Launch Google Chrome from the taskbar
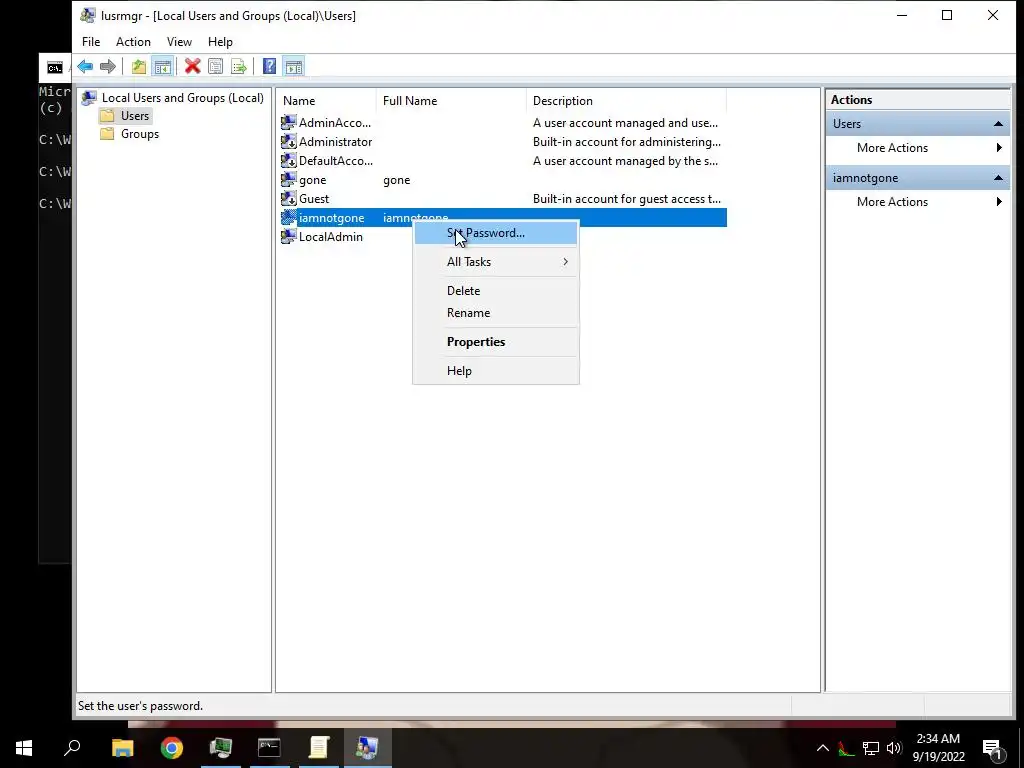 [172, 748]
